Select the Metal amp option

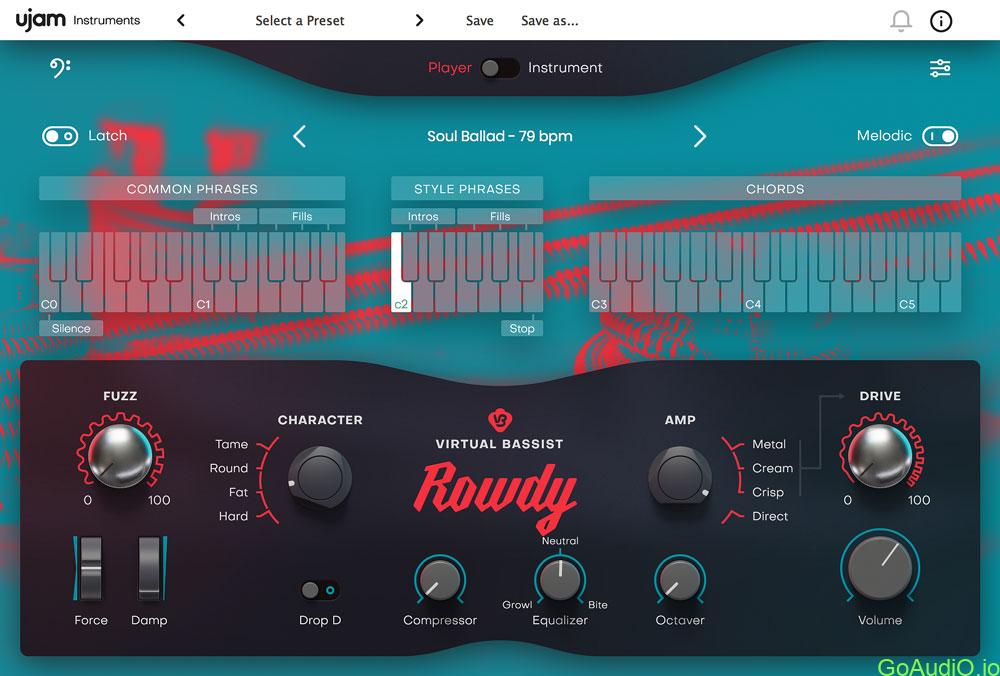tap(768, 444)
